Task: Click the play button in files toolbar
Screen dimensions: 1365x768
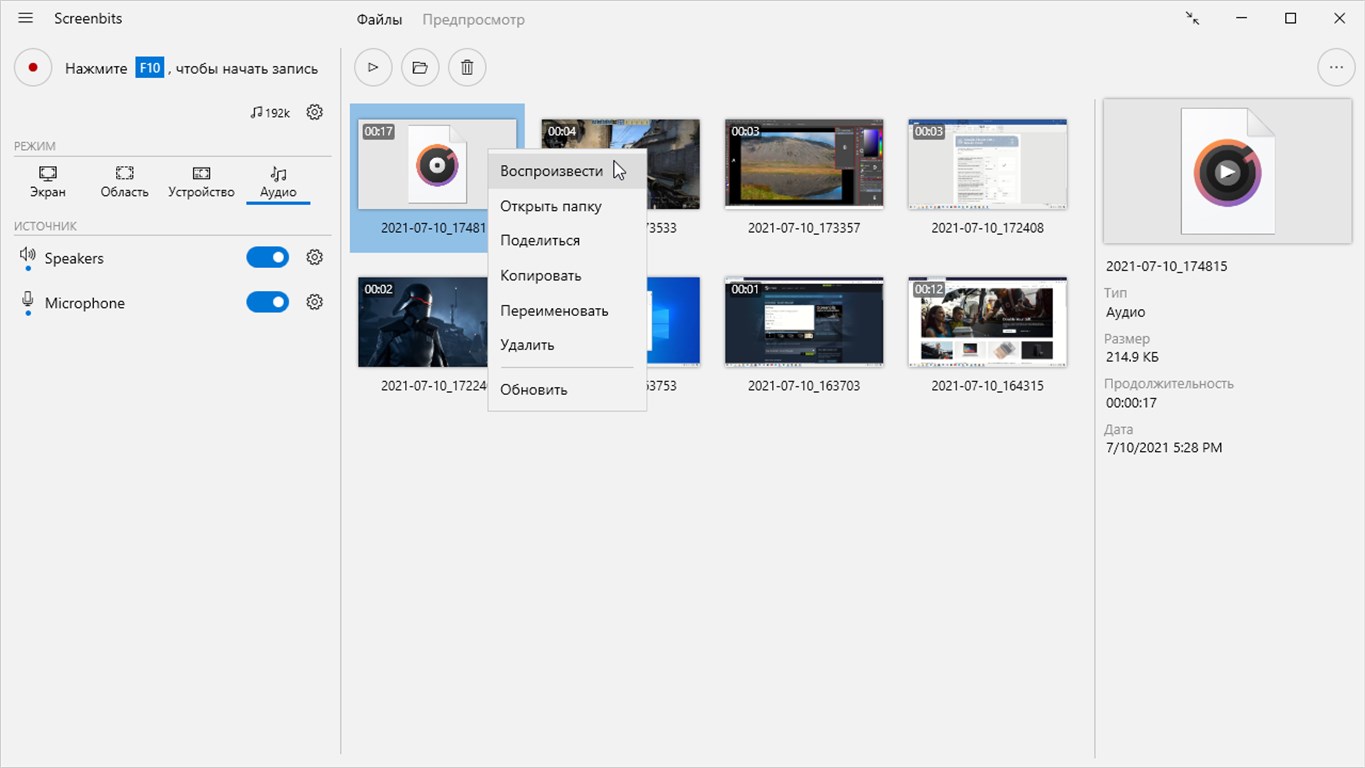Action: (373, 68)
